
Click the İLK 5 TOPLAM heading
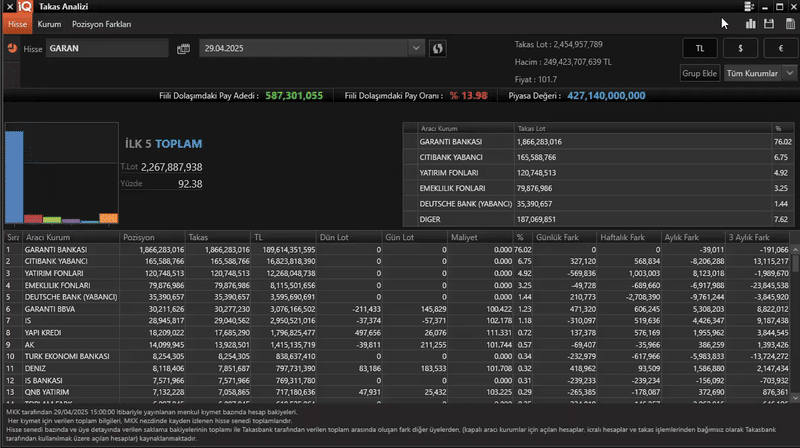[x=164, y=144]
